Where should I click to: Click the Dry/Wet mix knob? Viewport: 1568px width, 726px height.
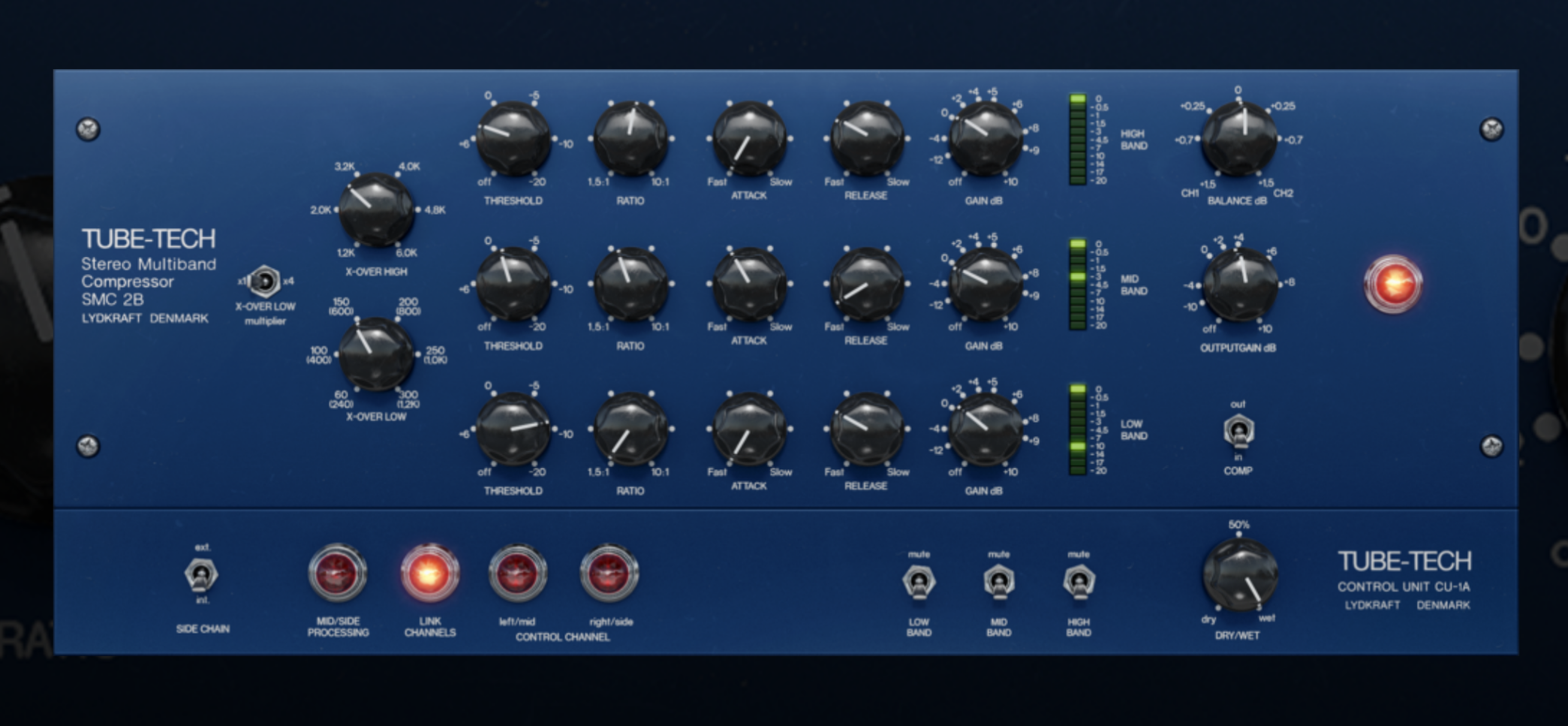(1239, 575)
